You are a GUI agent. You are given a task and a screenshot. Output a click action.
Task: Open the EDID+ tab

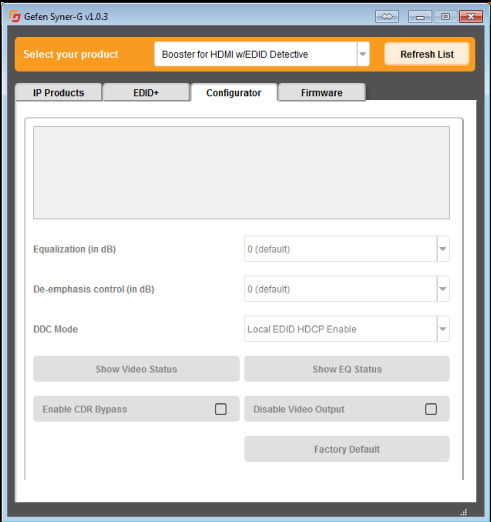click(x=146, y=92)
